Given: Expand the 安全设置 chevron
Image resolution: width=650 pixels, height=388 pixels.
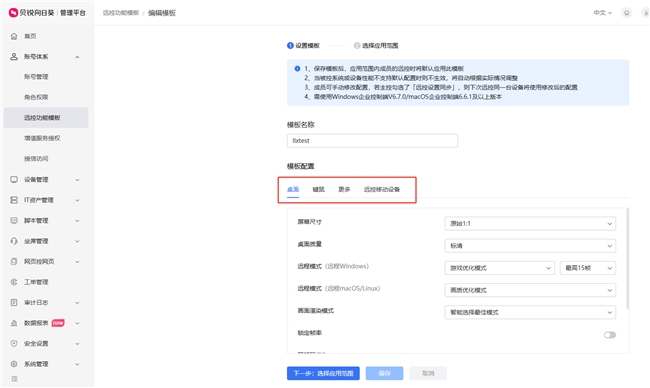Looking at the screenshot, I should coord(77,344).
